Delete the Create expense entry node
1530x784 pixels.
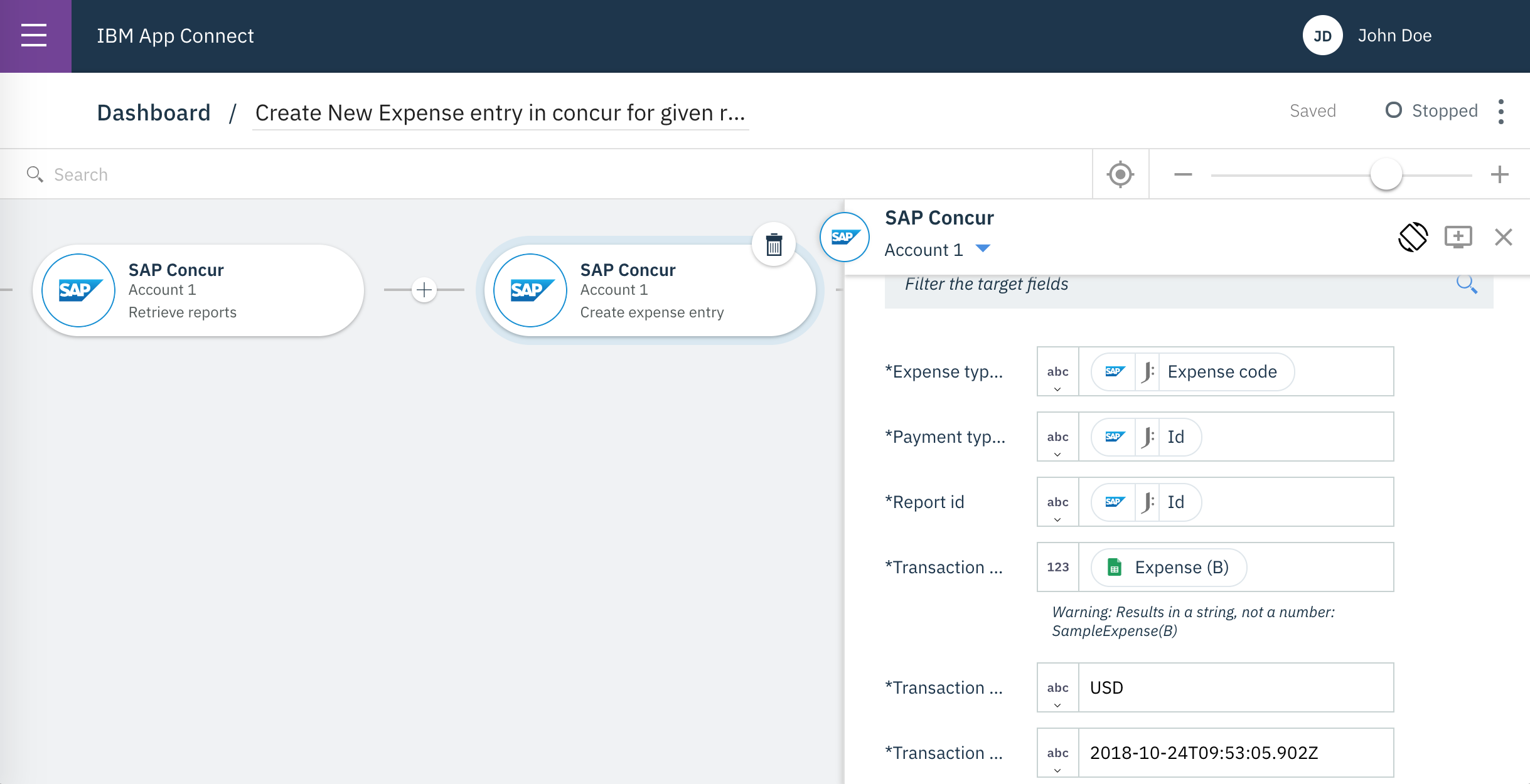coord(774,245)
